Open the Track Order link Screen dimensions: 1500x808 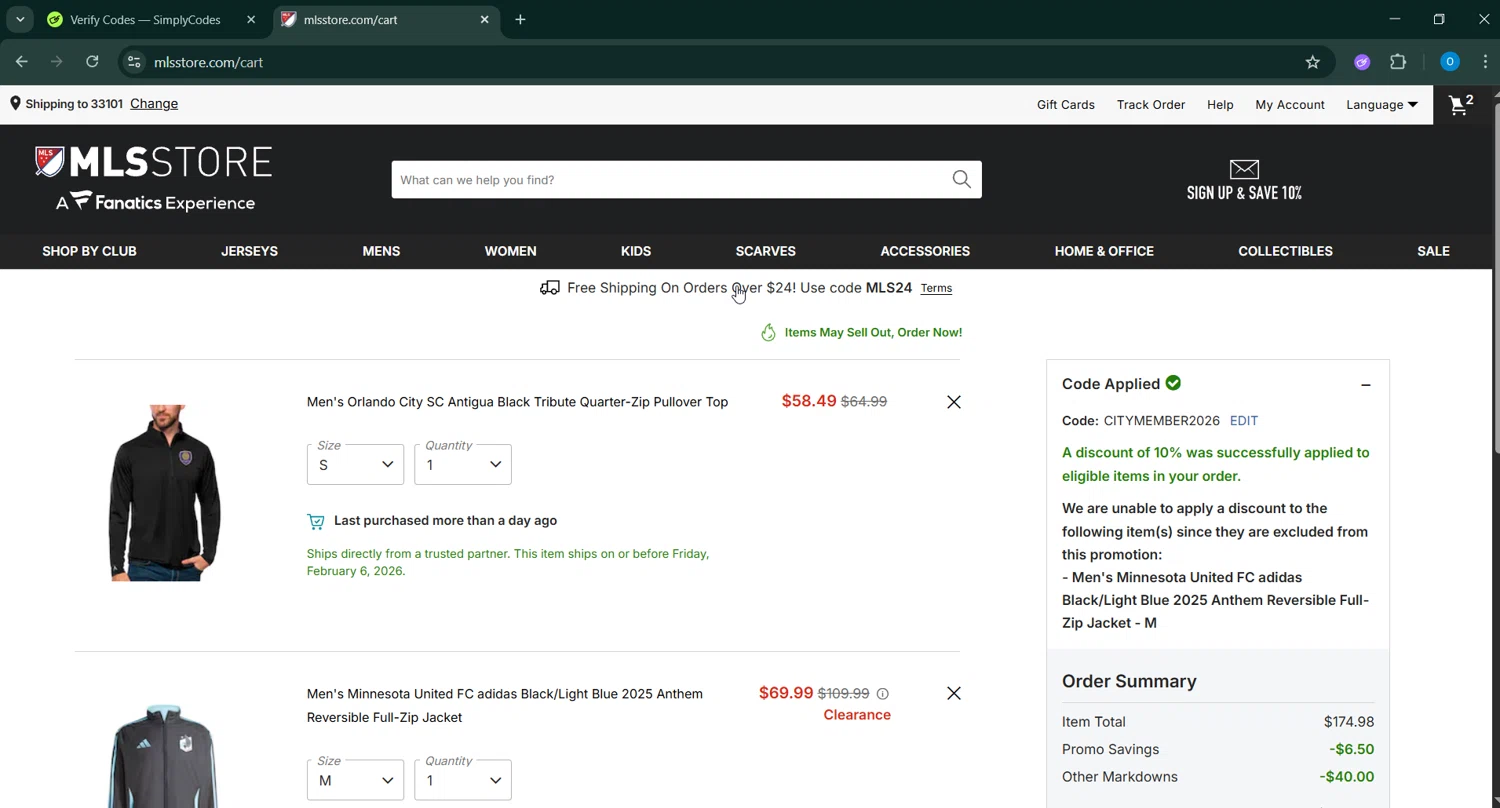(1151, 104)
